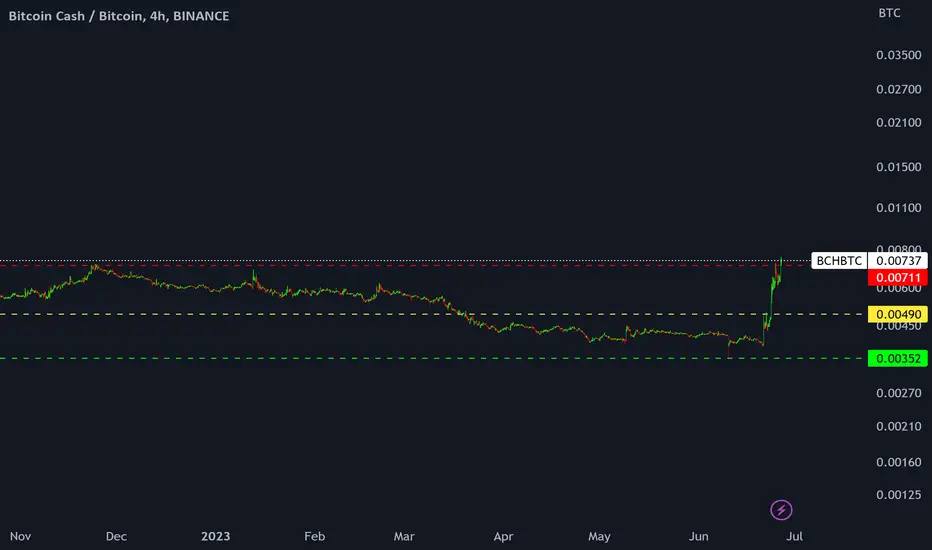This screenshot has height=550, width=932.
Task: Click the 0.01500 price axis value
Action: [899, 167]
